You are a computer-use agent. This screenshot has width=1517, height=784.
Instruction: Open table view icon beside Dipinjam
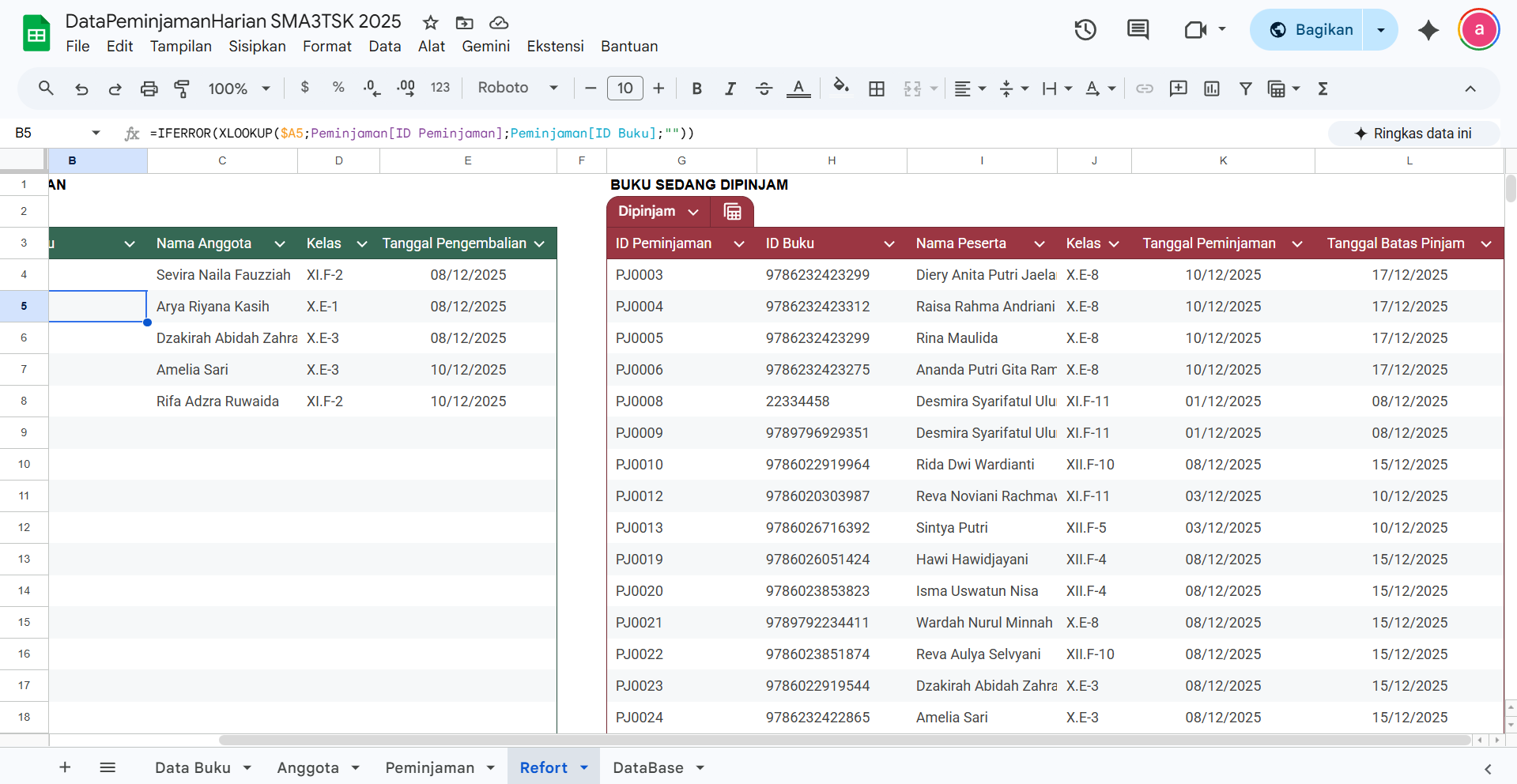click(x=733, y=212)
